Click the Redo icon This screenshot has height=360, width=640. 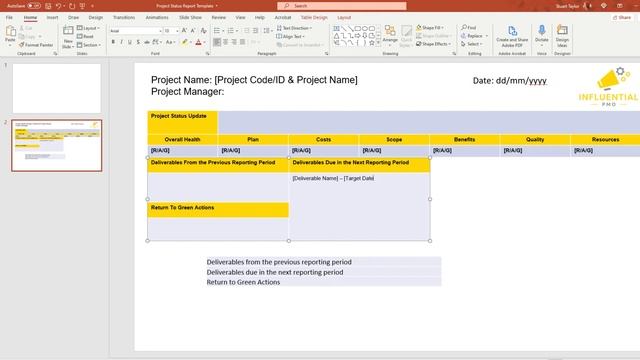tap(72, 6)
